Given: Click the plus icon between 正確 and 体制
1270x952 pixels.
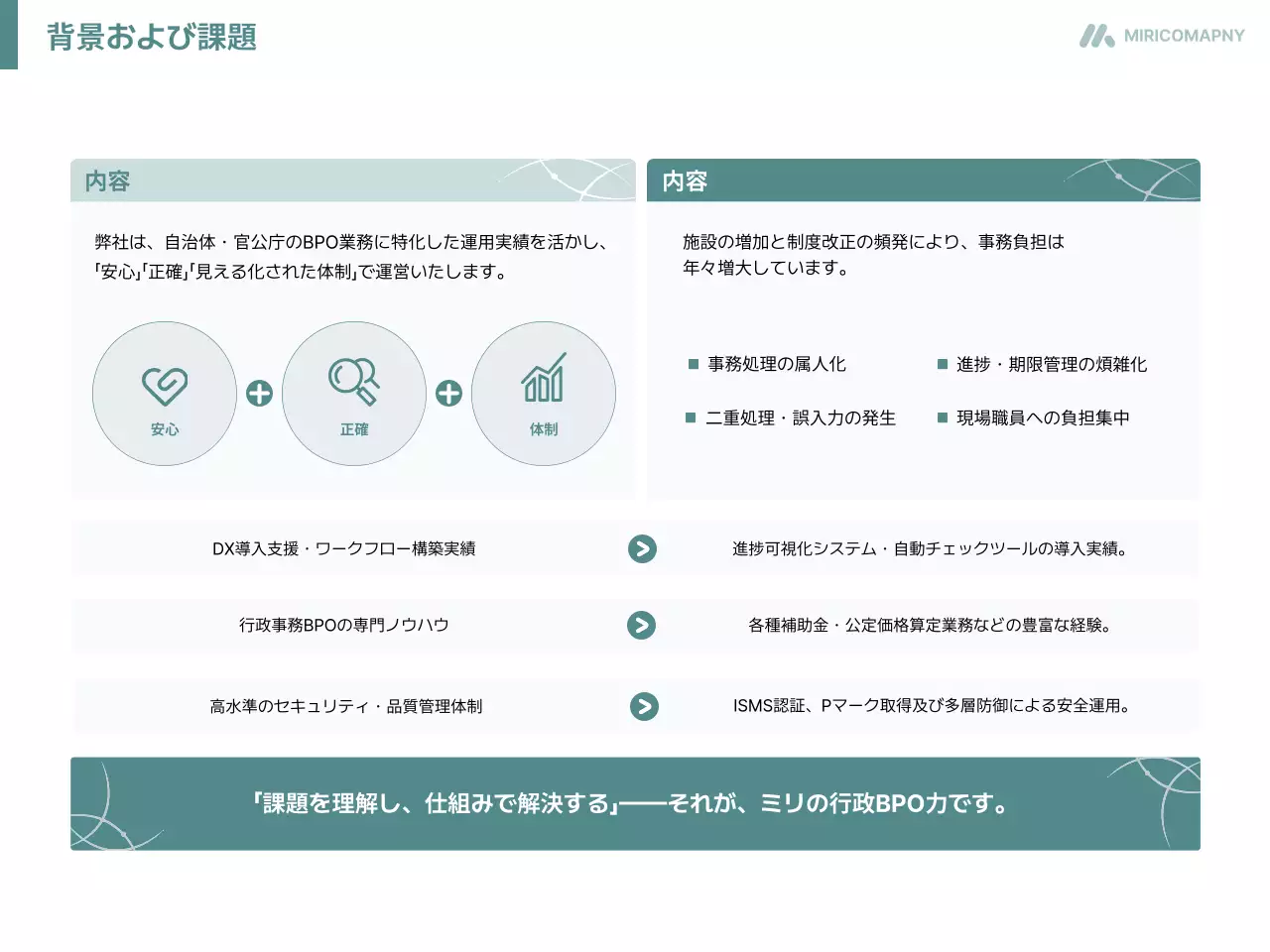Looking at the screenshot, I should 448,394.
